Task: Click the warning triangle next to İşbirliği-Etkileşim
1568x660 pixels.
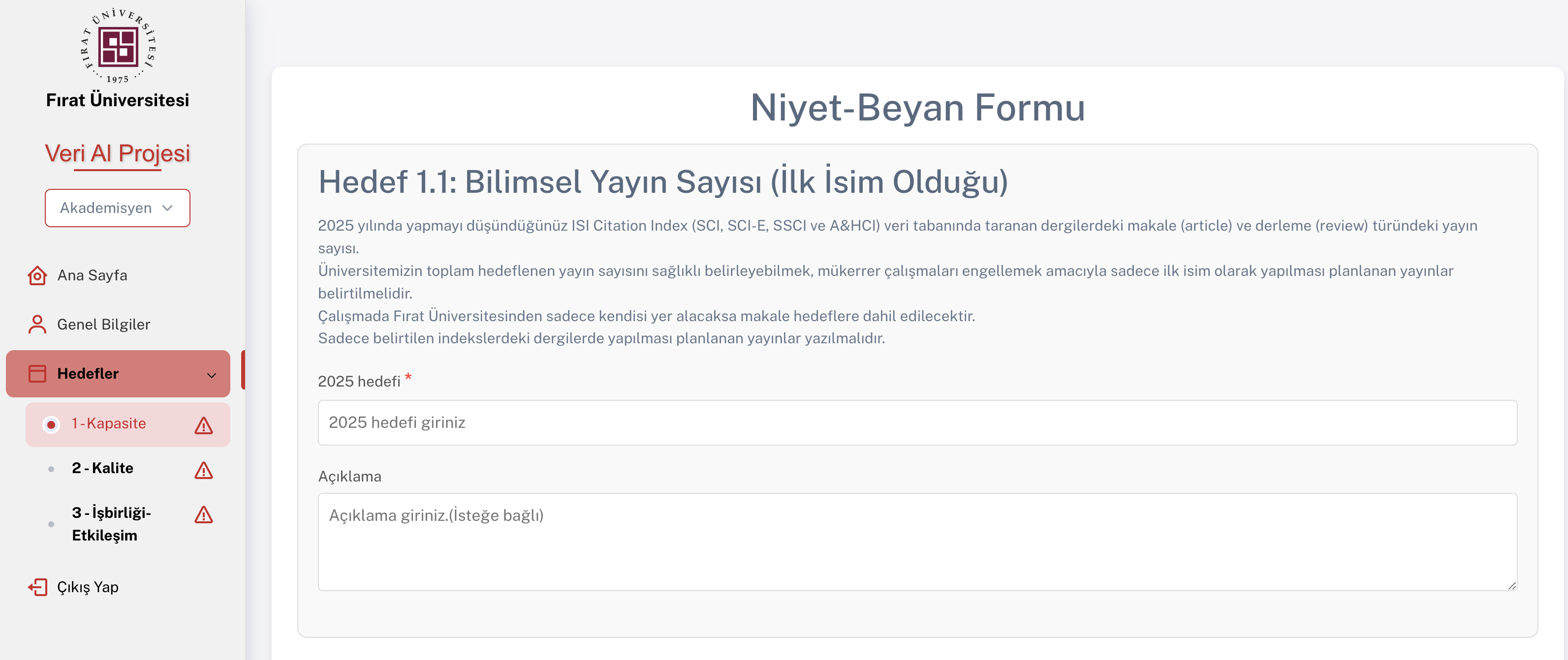Action: point(203,514)
